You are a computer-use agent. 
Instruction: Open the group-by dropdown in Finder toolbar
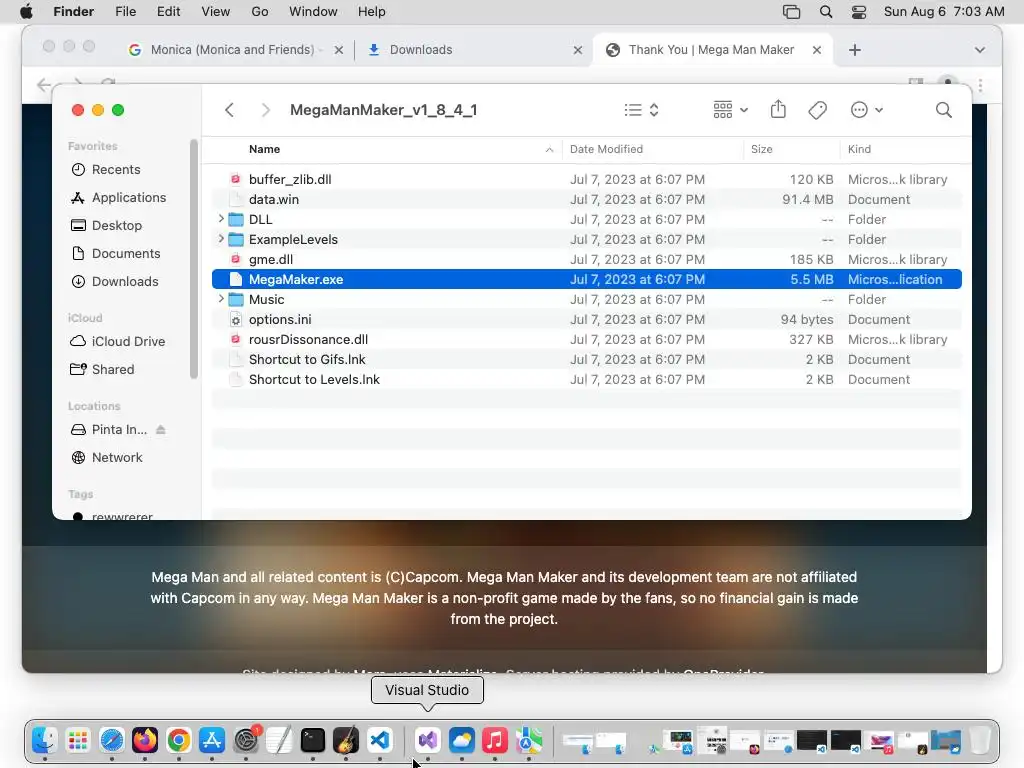click(x=730, y=110)
